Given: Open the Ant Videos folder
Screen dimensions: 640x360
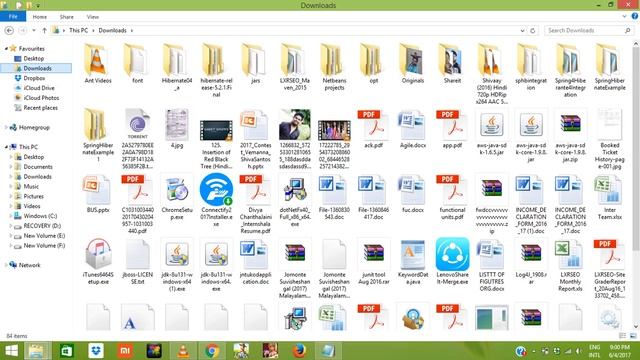Looking at the screenshot, I should click(98, 64).
